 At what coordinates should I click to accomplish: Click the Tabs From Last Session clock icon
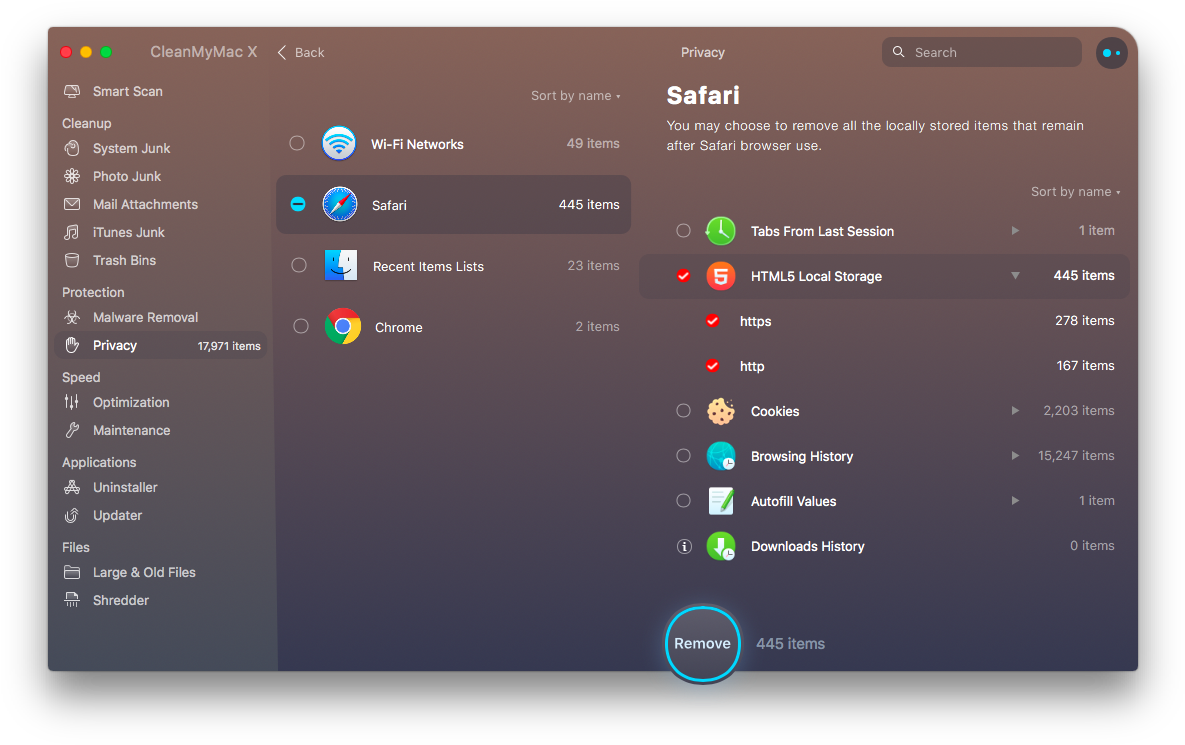click(x=721, y=230)
